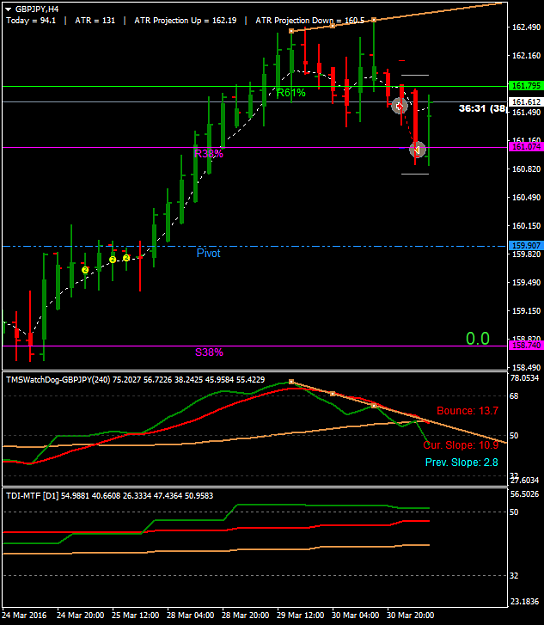Click the '29 Mar 12:00' time axis label

(x=300, y=615)
